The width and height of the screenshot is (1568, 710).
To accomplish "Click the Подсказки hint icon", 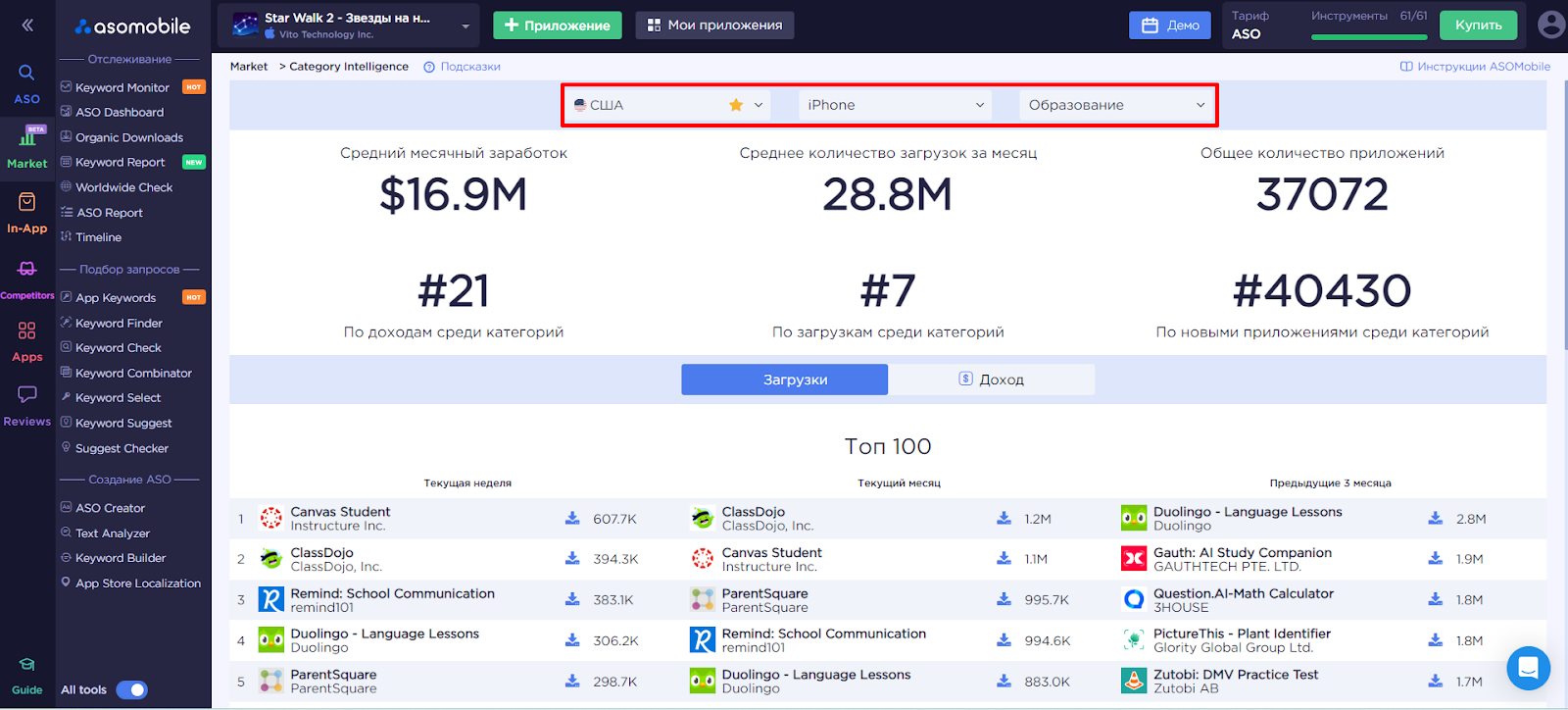I will point(429,67).
